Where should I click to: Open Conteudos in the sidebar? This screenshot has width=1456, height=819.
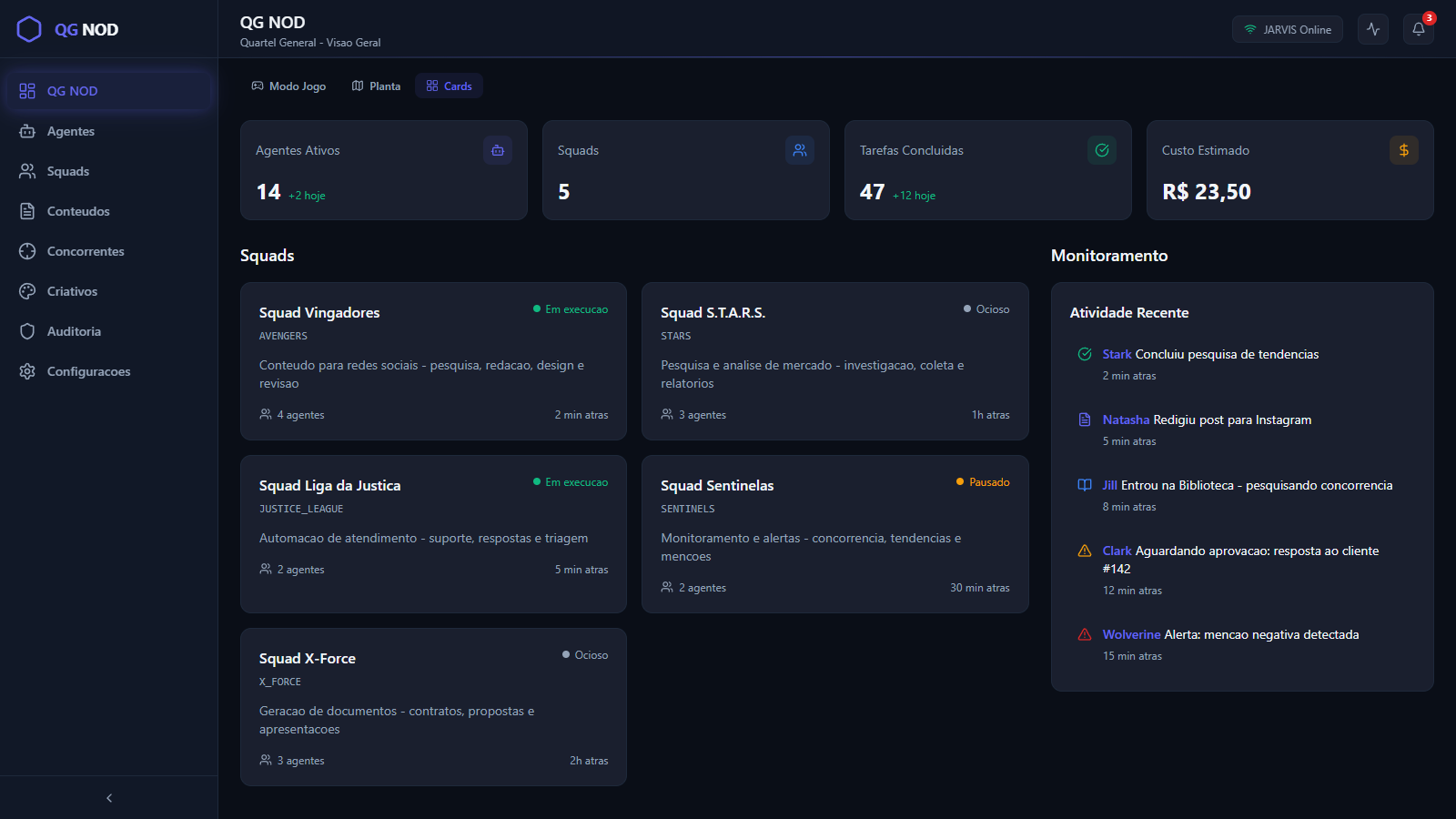coord(109,211)
